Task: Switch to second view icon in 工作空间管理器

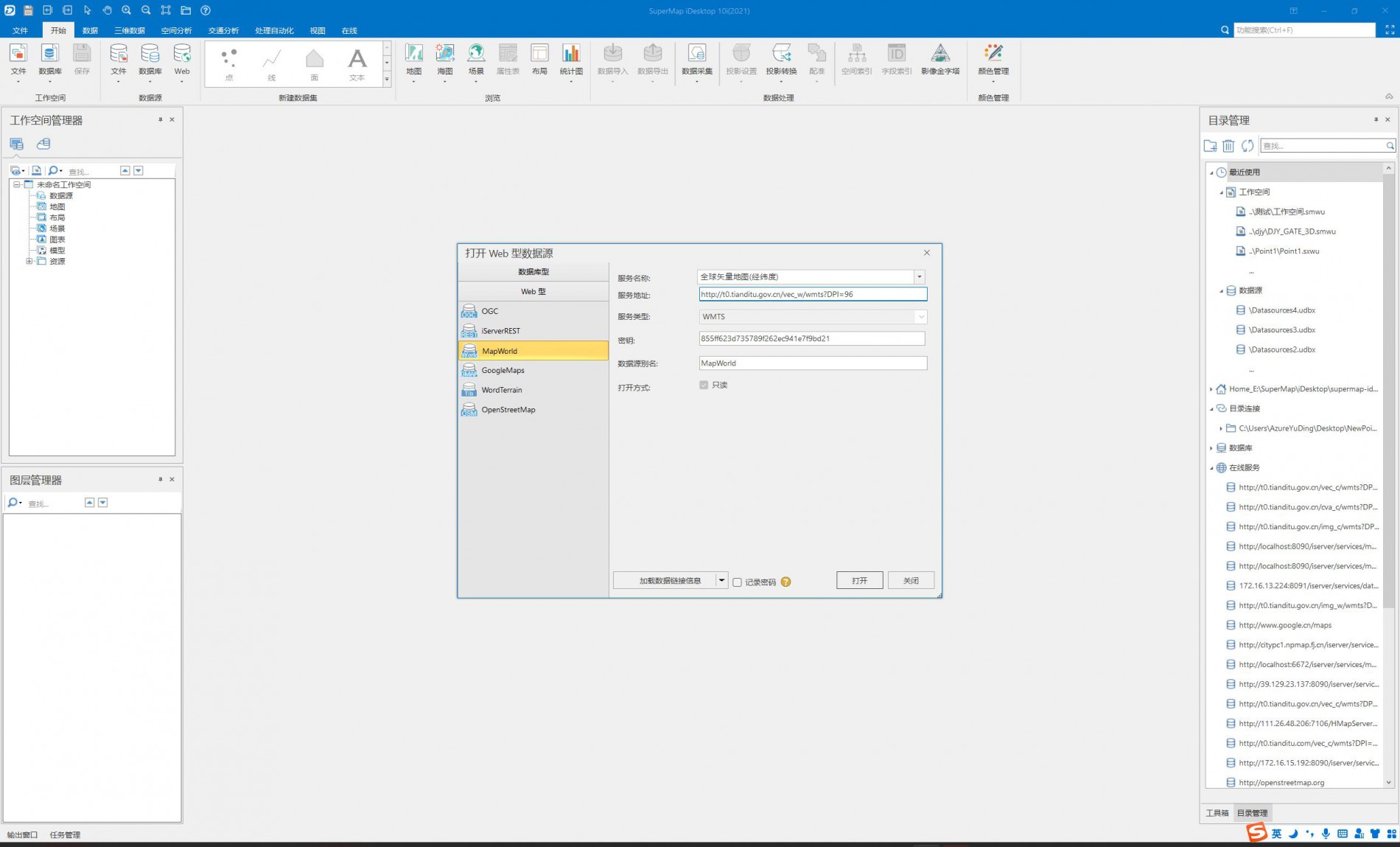Action: 43,144
